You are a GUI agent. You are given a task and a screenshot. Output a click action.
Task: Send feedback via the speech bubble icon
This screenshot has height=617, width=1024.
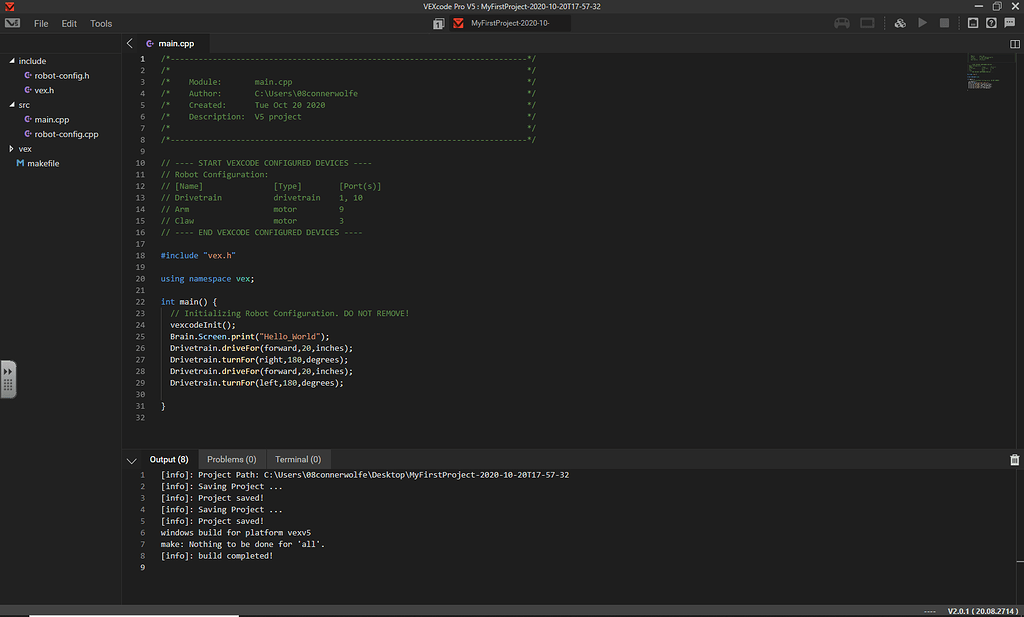point(1009,22)
